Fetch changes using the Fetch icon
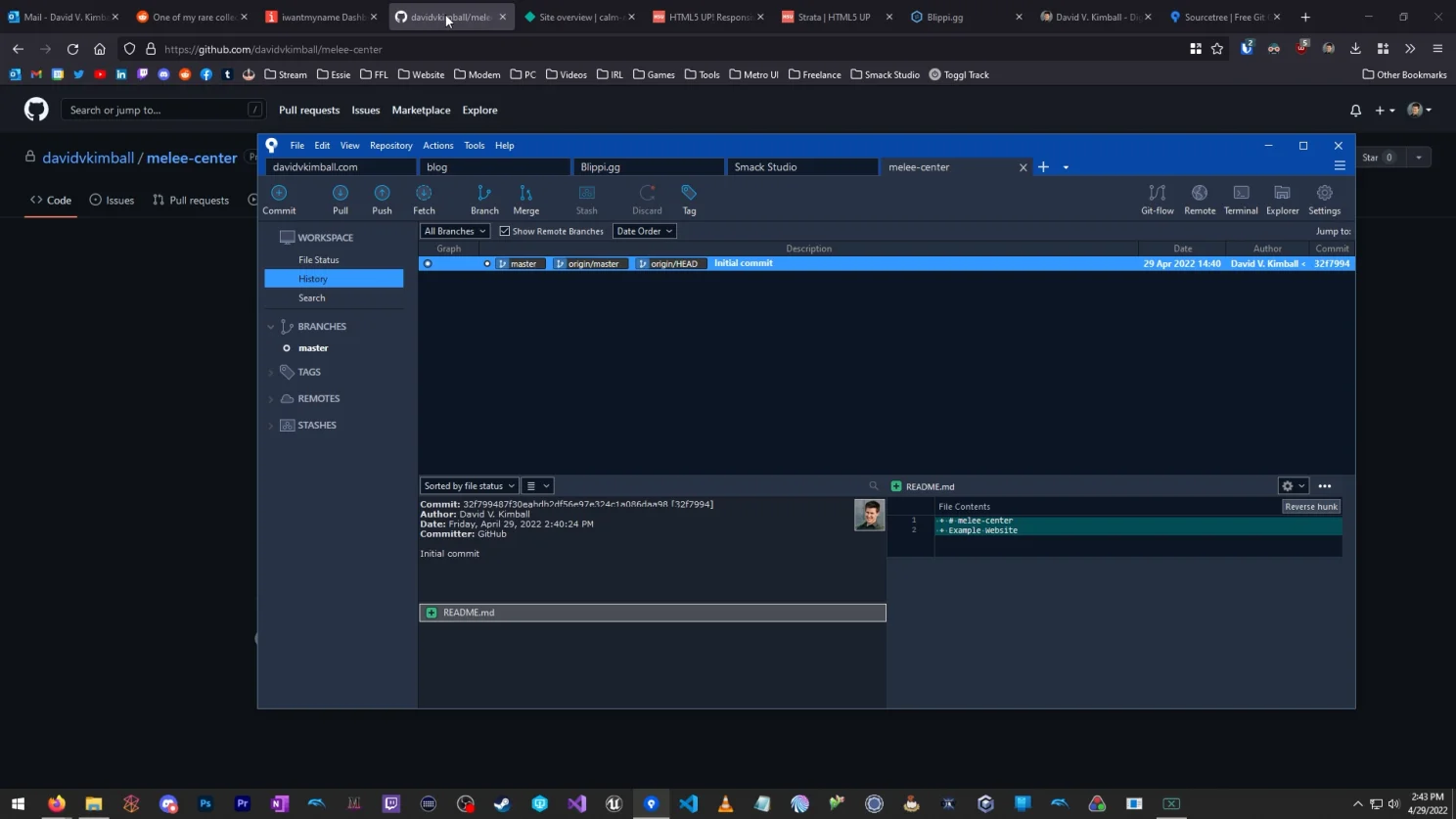The height and width of the screenshot is (819, 1456). (423, 200)
